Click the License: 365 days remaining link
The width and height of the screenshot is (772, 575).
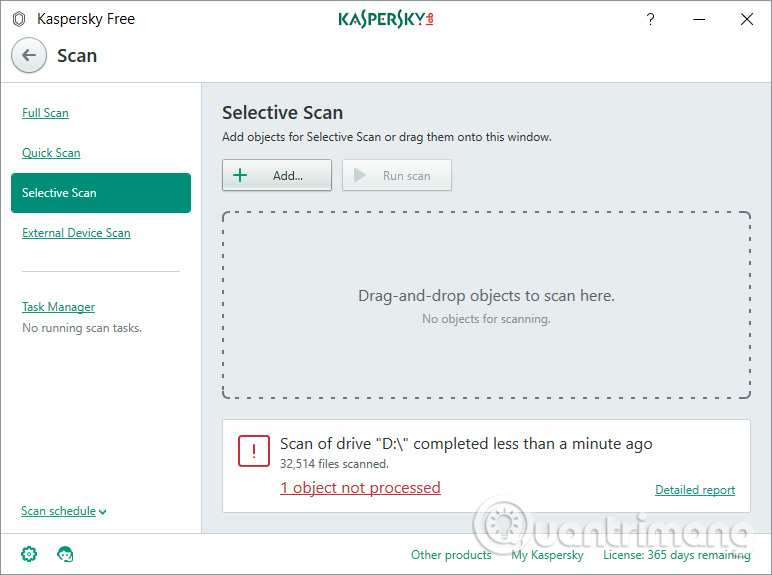click(676, 555)
